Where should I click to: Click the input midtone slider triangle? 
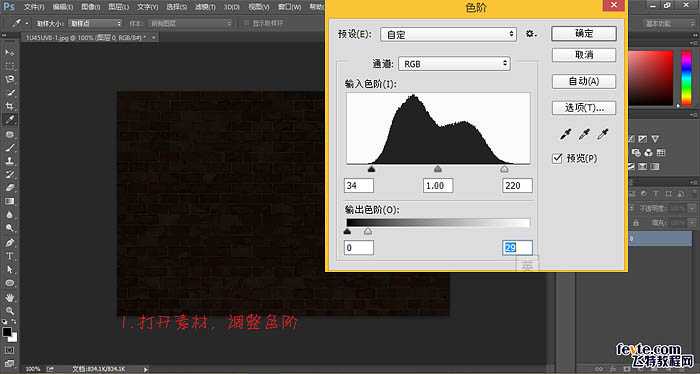pyautogui.click(x=438, y=169)
